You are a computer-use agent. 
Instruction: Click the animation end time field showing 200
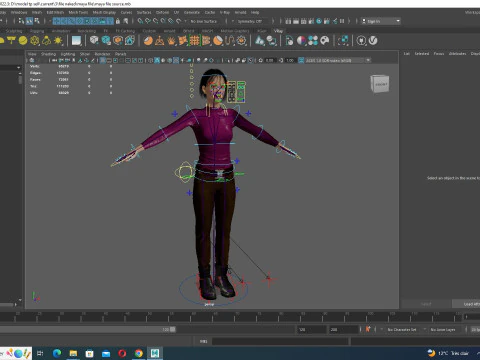tap(344, 329)
